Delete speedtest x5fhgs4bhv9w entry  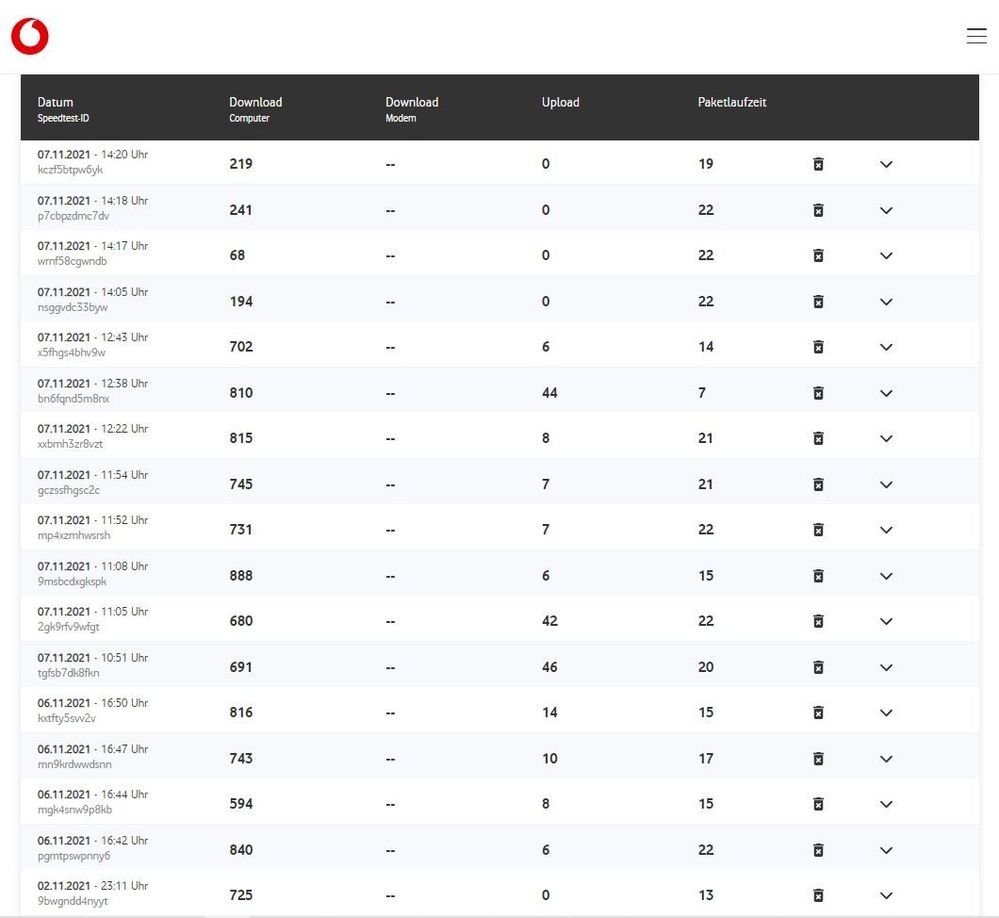pos(819,347)
